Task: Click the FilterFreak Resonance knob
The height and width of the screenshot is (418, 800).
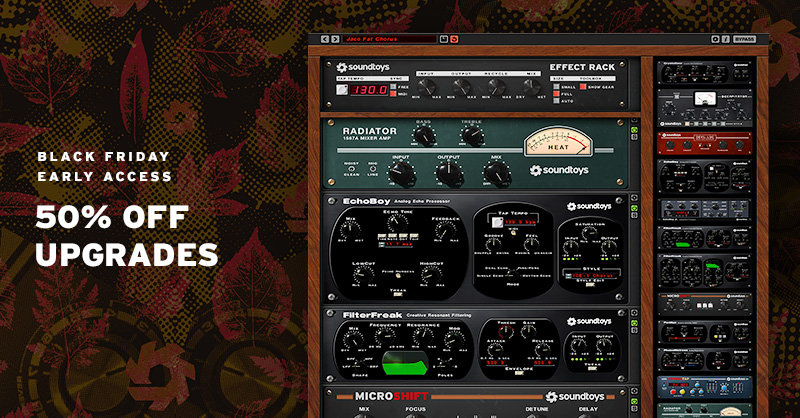Action: click(422, 337)
